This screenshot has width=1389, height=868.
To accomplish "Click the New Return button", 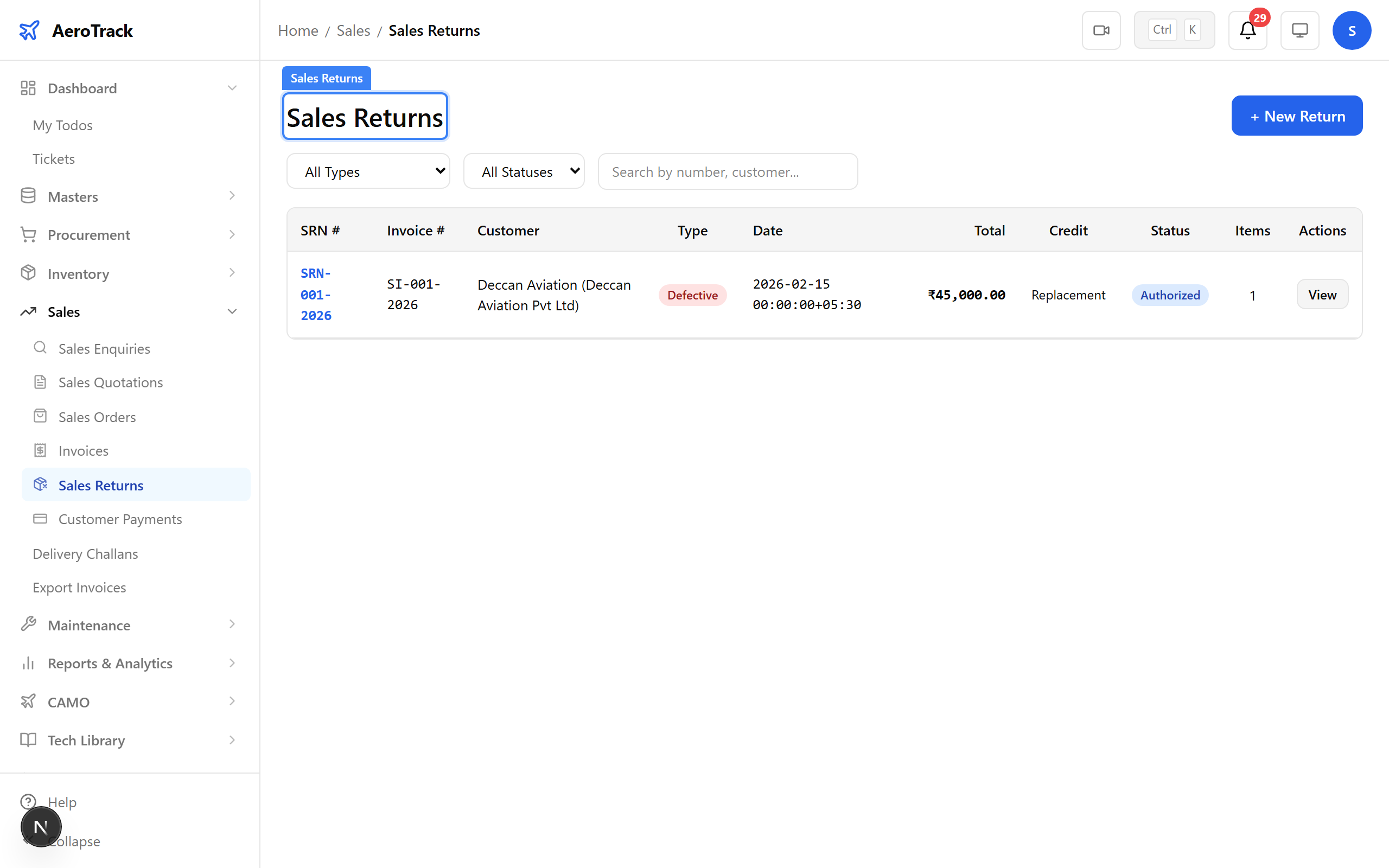I will click(1297, 116).
